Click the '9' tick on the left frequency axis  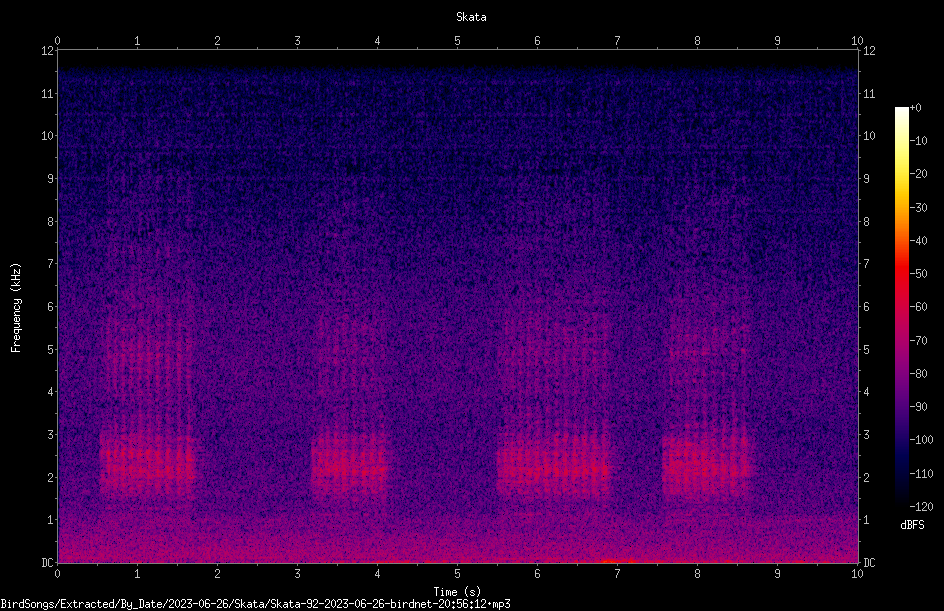click(50, 179)
